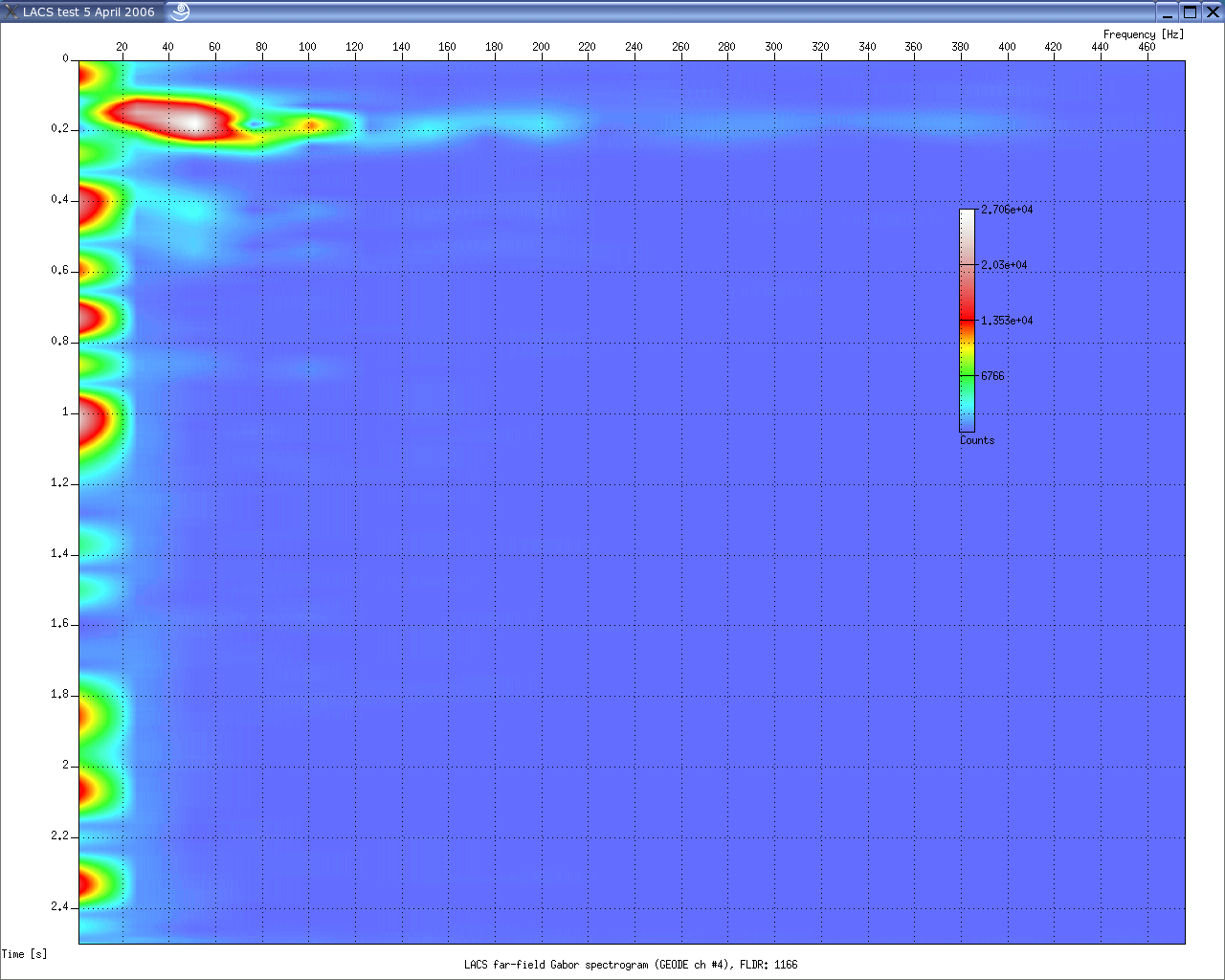Click the time axis tick '0.8'

[x=59, y=342]
